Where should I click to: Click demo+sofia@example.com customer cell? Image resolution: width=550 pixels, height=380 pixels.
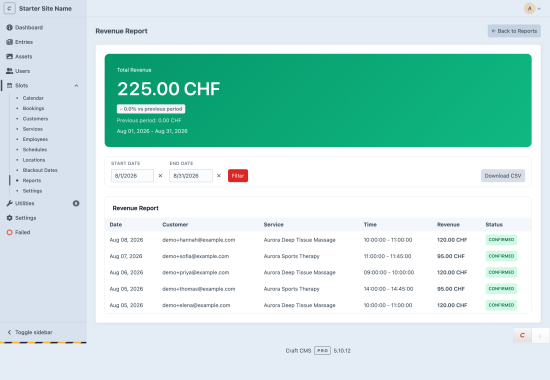click(x=195, y=256)
